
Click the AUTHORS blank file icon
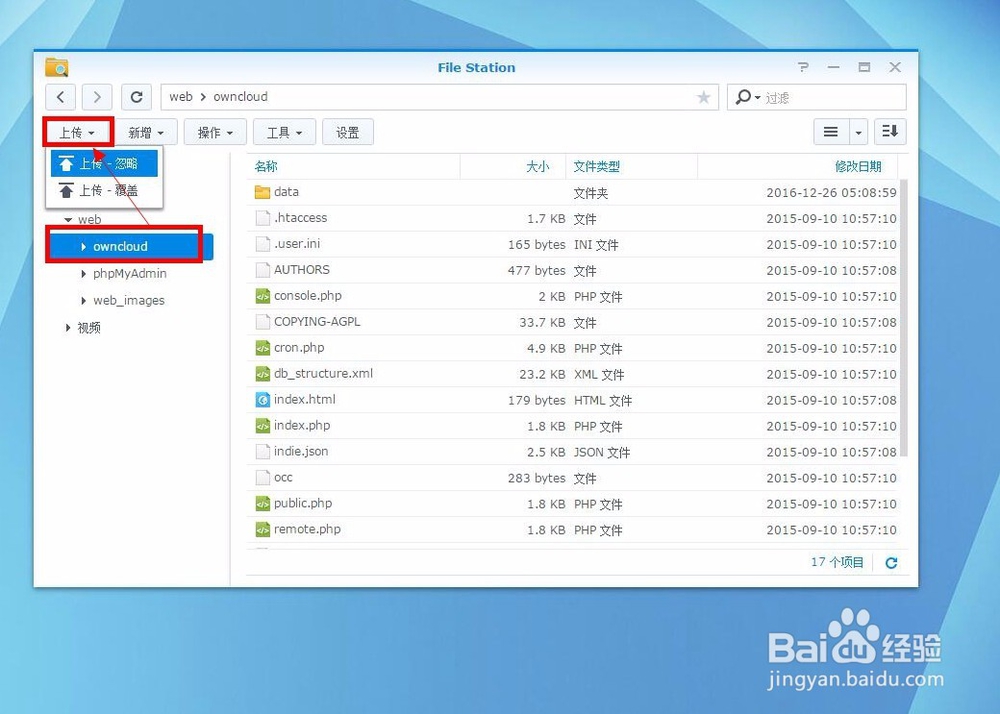(x=262, y=270)
